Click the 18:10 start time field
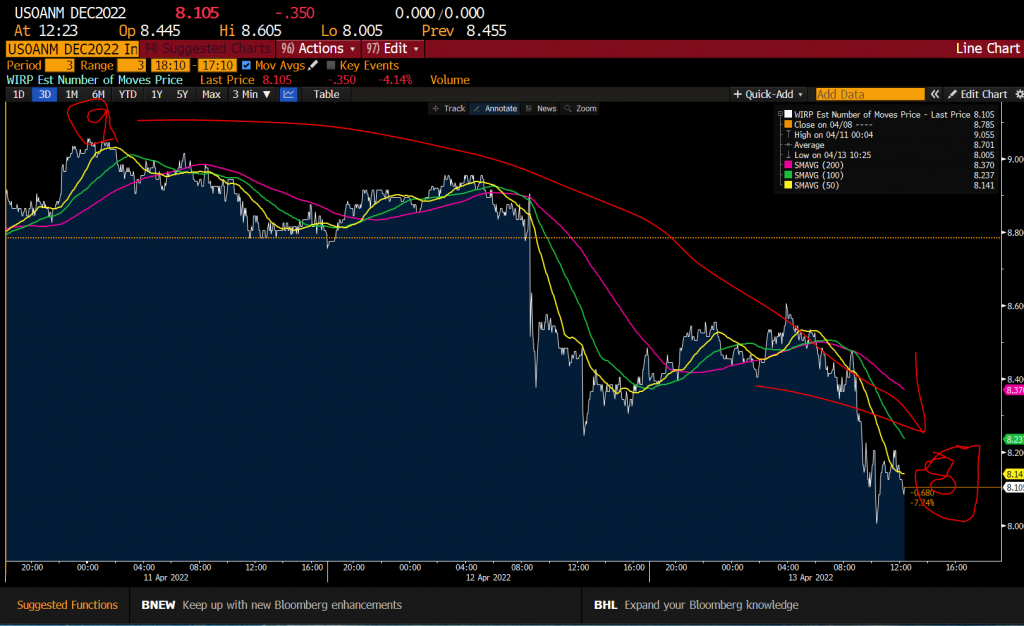Image resolution: width=1024 pixels, height=626 pixels. pyautogui.click(x=170, y=65)
